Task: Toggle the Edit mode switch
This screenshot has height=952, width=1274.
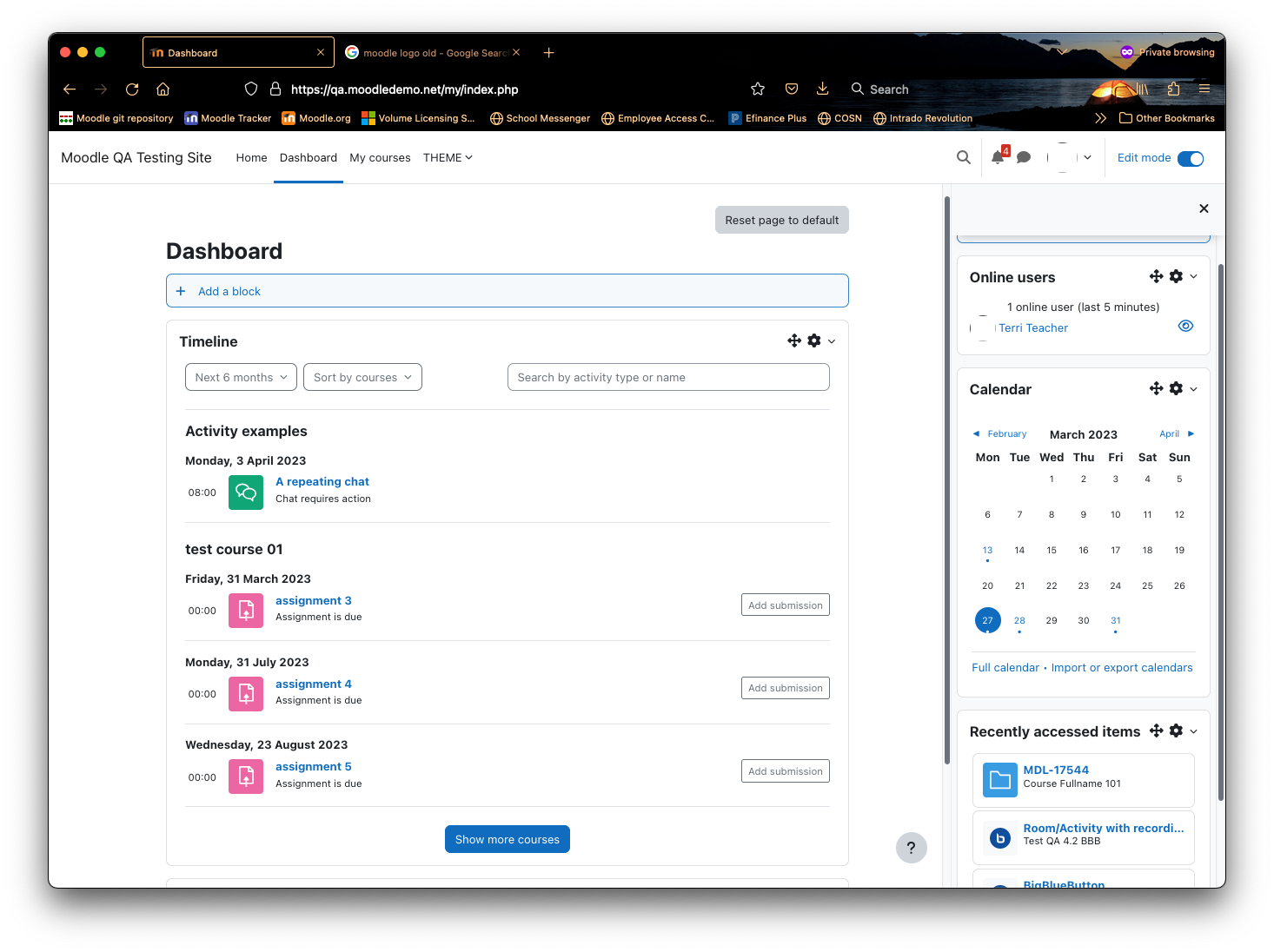Action: tap(1191, 158)
